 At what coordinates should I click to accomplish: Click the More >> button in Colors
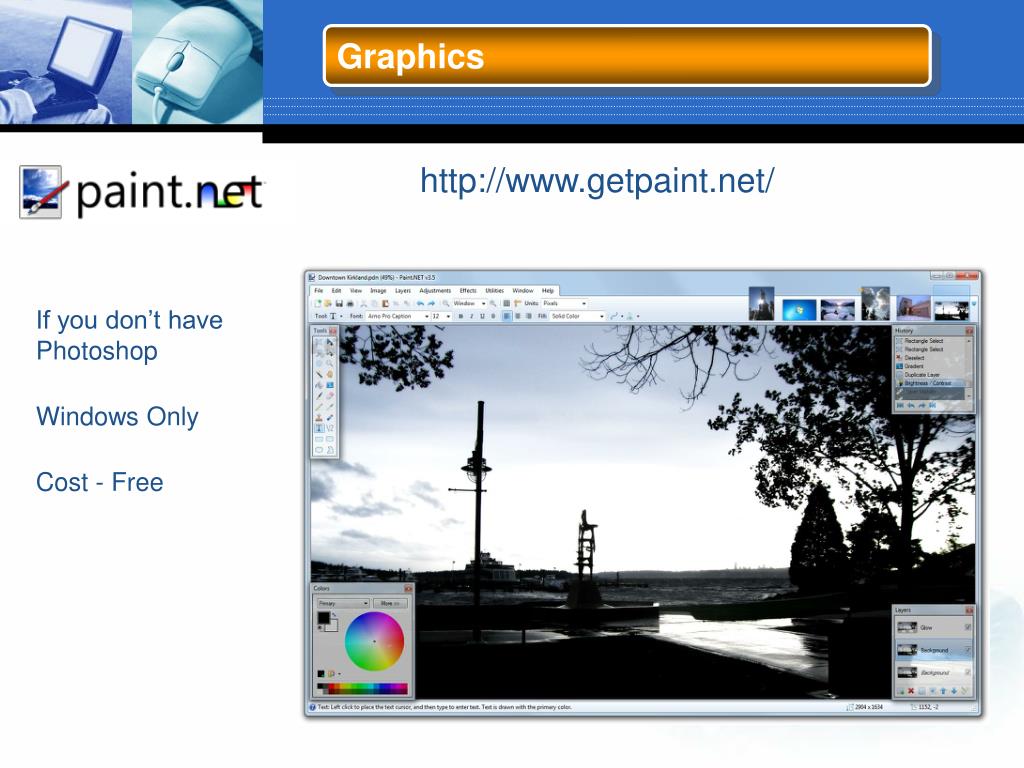click(x=391, y=603)
